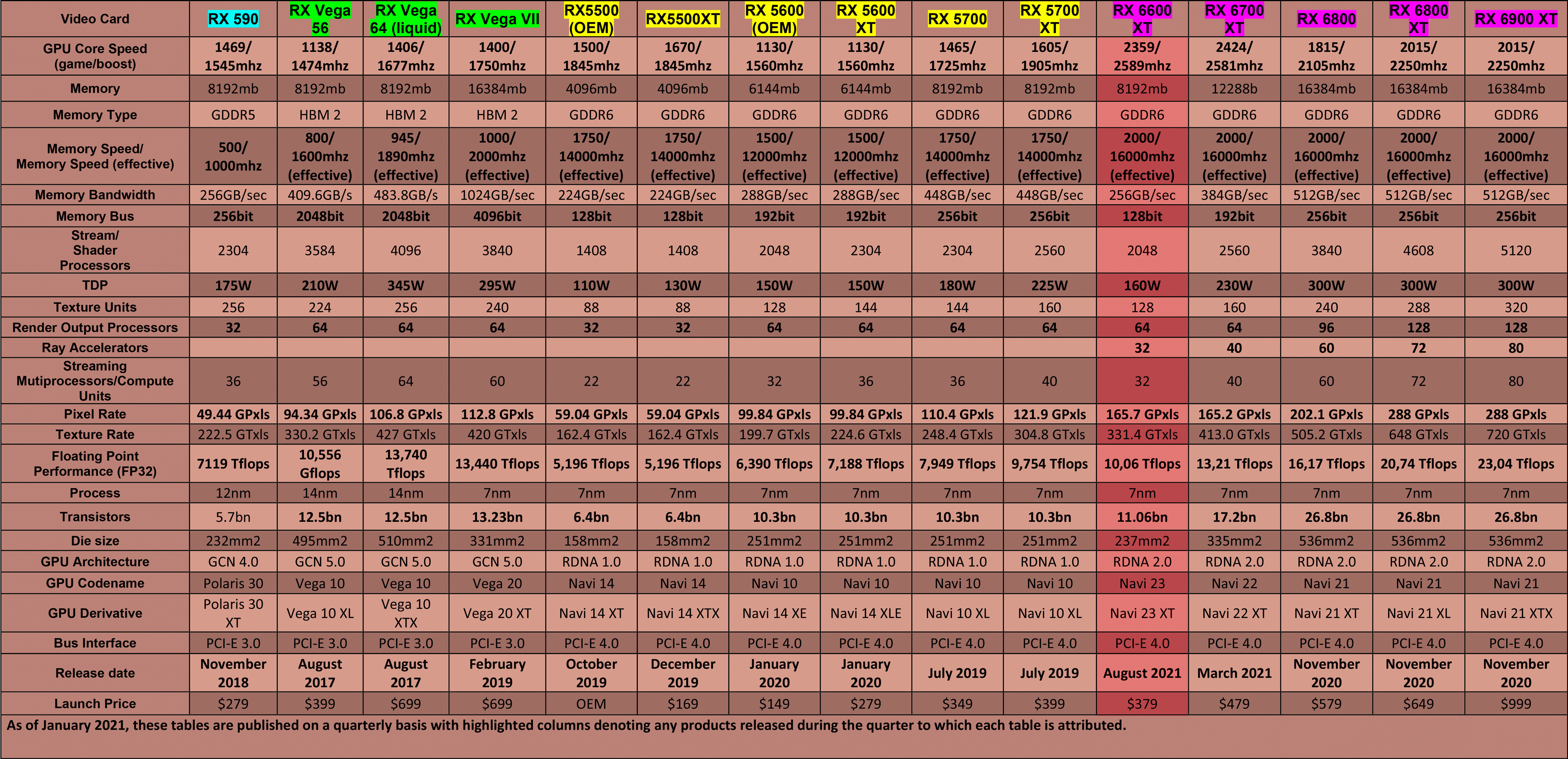Click the RX 590 column header
This screenshot has height=759, width=1568.
pos(233,19)
